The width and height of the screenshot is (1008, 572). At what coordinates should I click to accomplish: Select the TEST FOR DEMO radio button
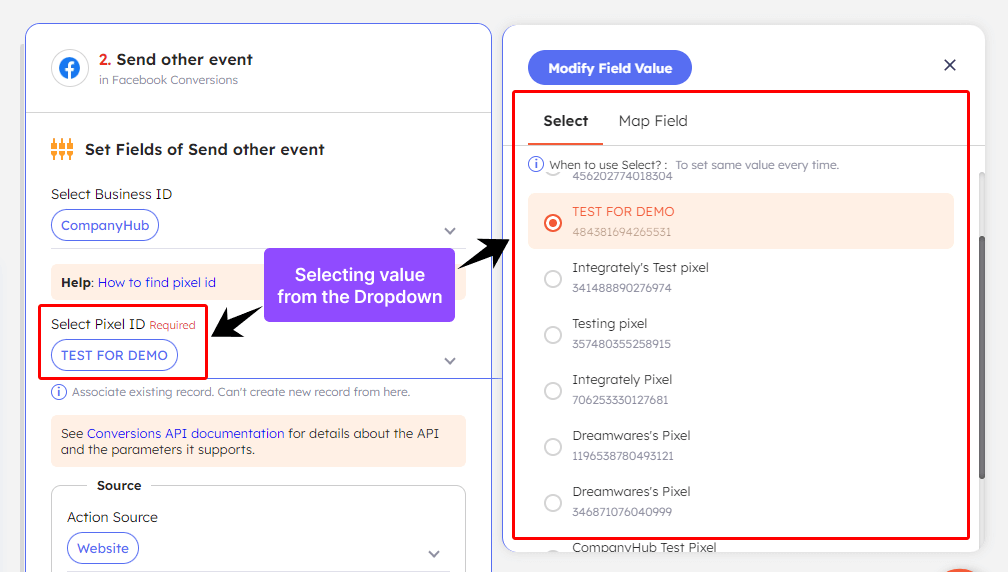tap(553, 222)
